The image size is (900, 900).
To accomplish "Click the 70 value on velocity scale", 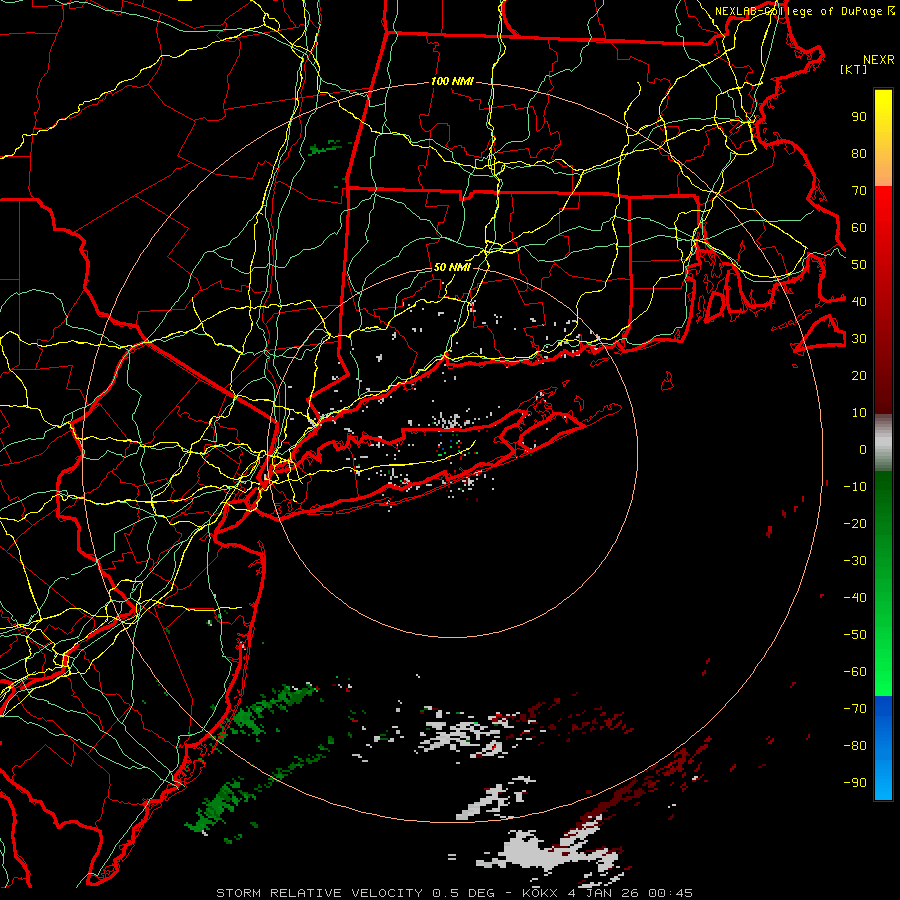I will (x=859, y=191).
